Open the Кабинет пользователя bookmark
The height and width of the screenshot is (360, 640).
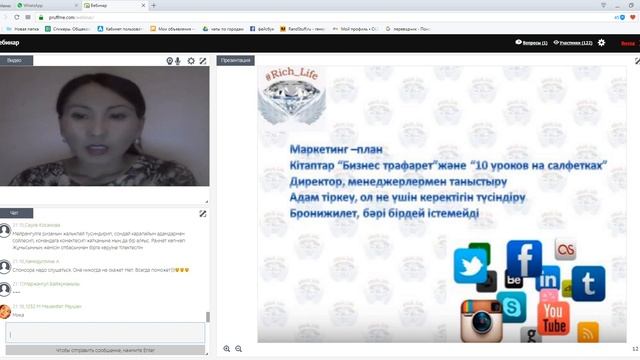(120, 29)
